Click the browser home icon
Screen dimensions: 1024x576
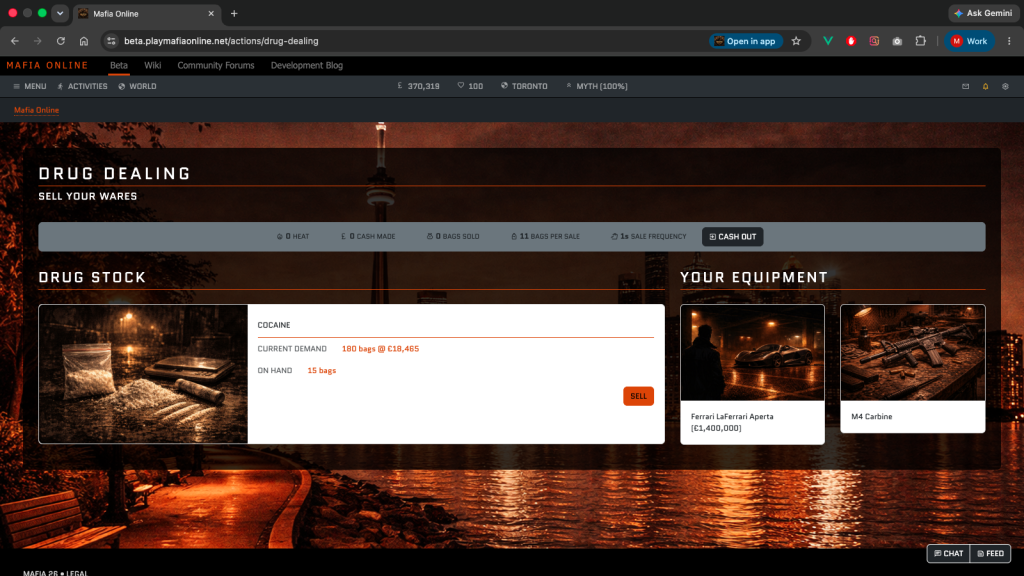(x=84, y=40)
